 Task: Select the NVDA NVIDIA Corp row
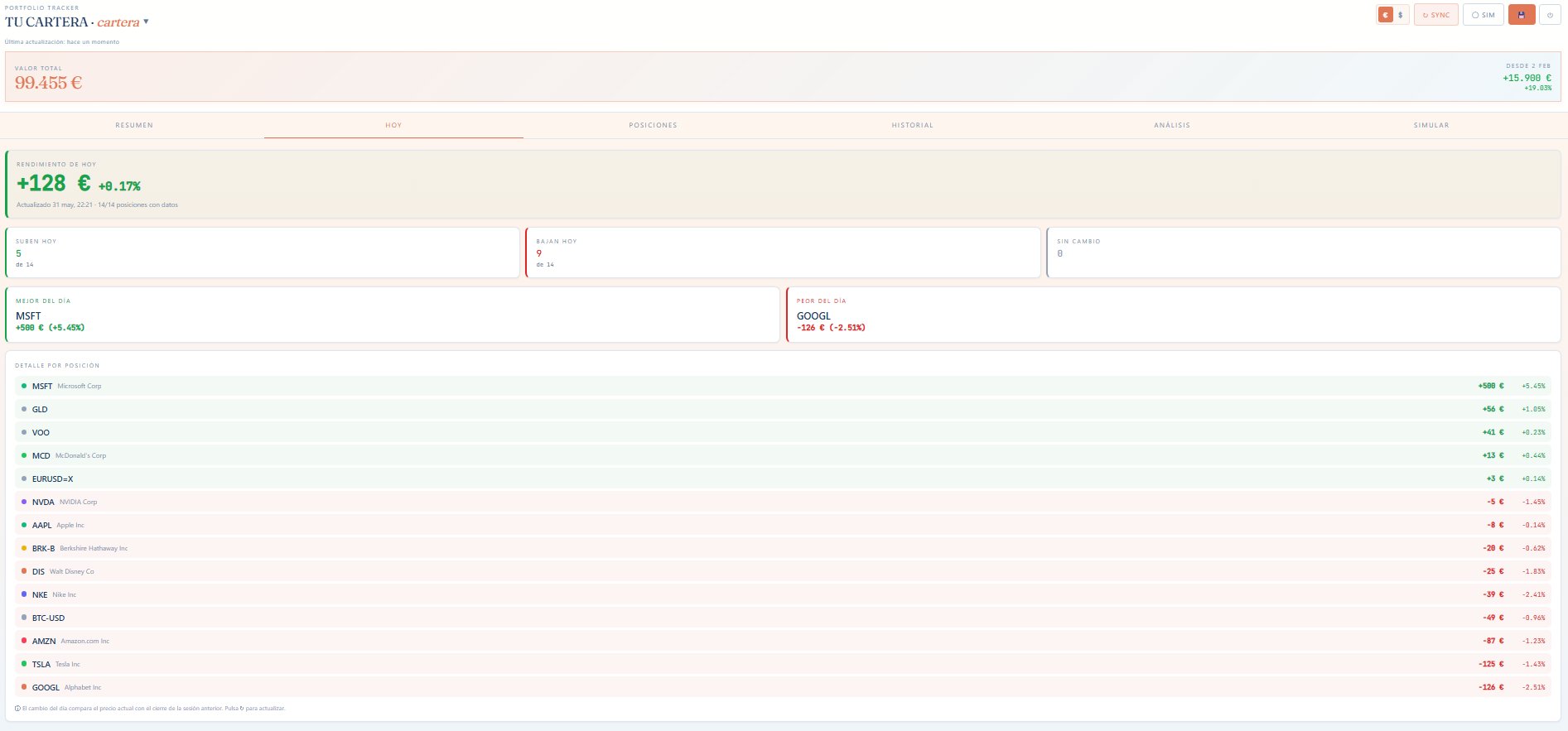(783, 502)
